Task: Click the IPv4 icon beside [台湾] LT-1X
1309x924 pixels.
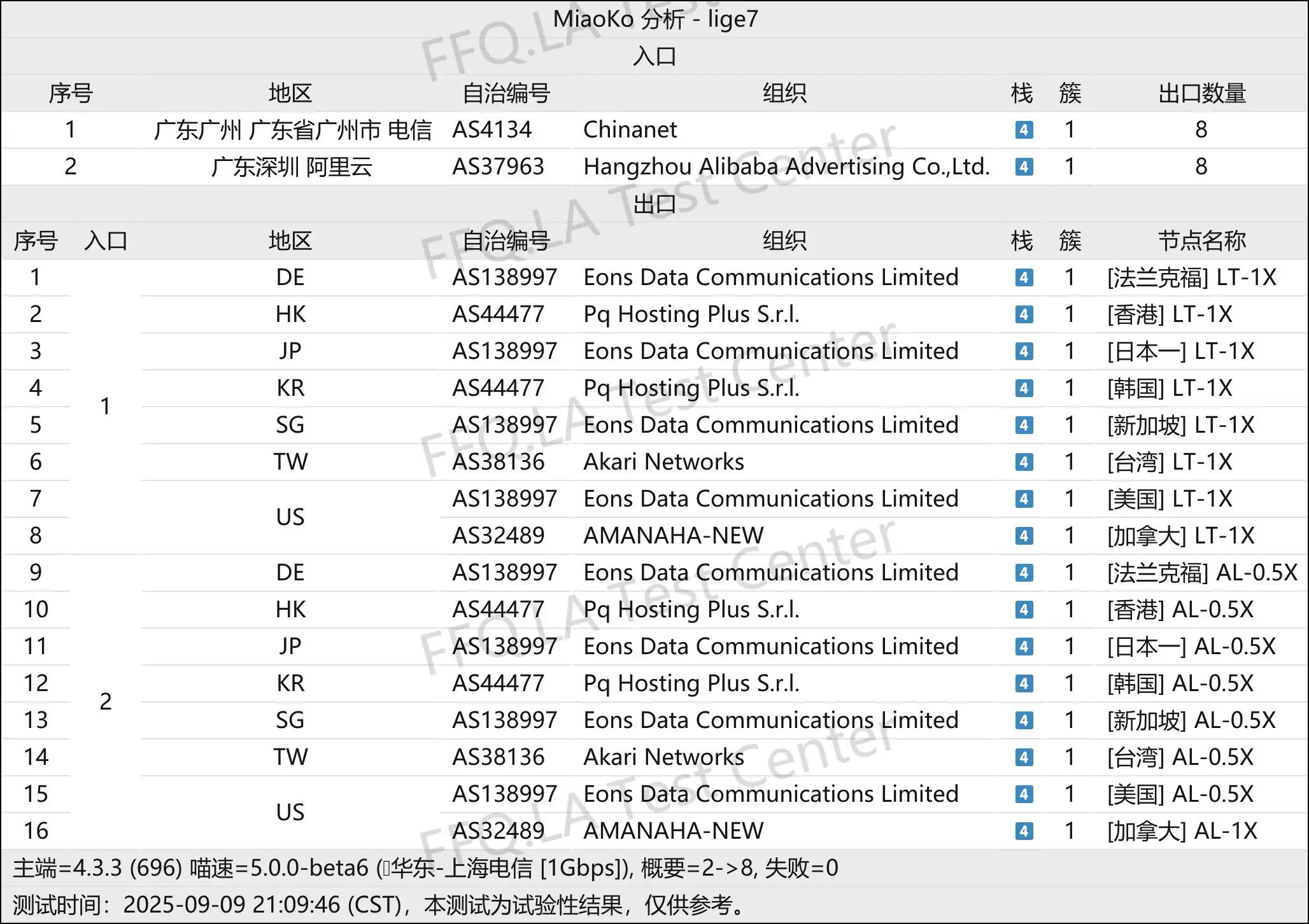Action: pyautogui.click(x=1024, y=462)
